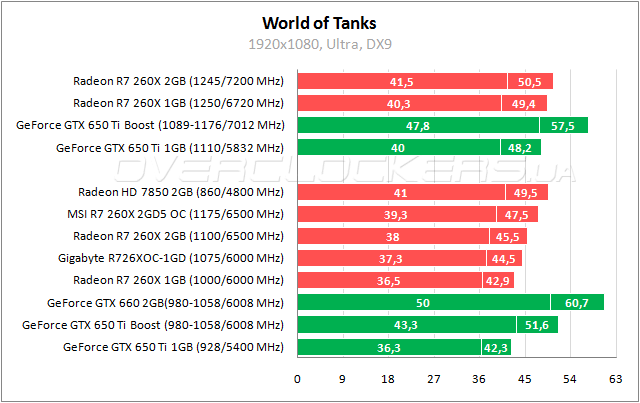This screenshot has height=403, width=640.
Task: Click the 1920x1080, Ultra, DX9 subtitle
Action: tap(320, 44)
